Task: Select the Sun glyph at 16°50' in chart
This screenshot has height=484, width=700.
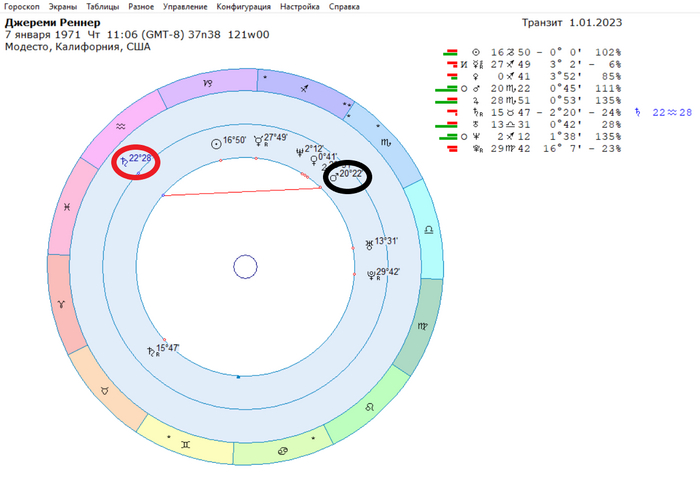Action: [216, 144]
